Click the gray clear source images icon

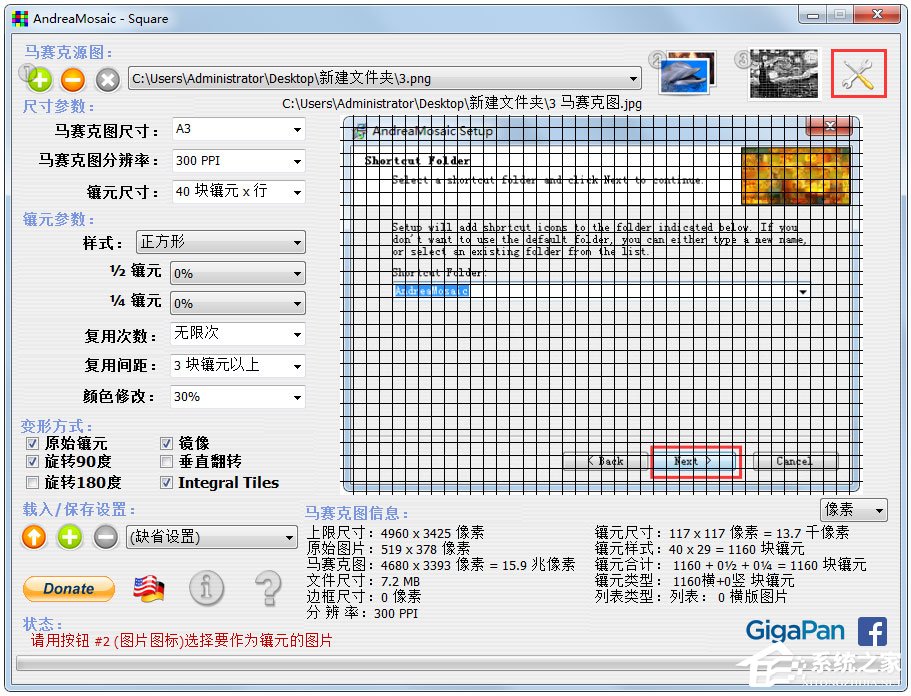coord(107,79)
